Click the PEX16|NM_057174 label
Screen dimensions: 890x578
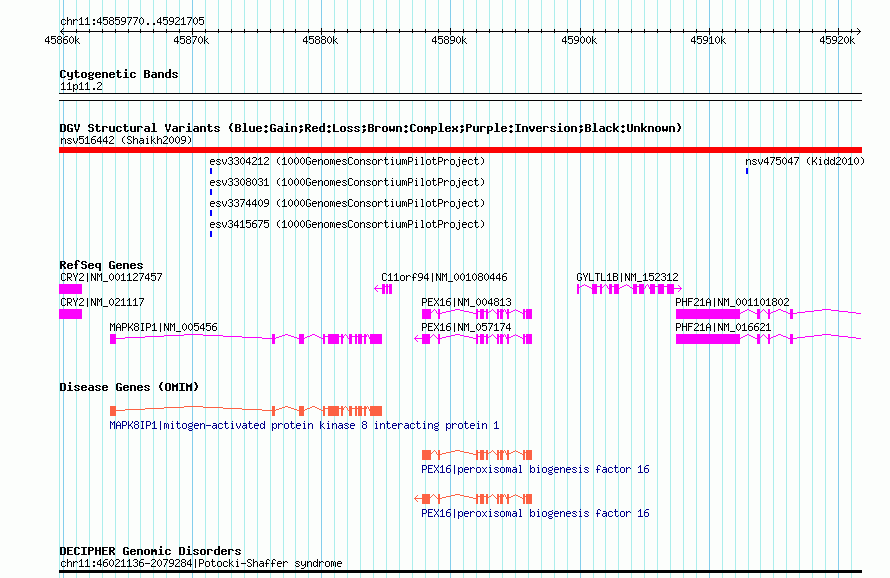[x=466, y=327]
